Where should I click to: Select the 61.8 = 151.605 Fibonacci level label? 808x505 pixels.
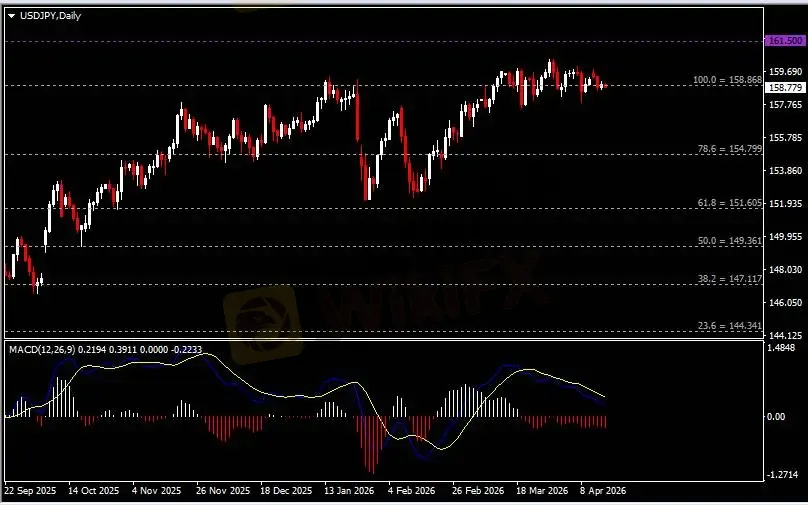pyautogui.click(x=730, y=202)
